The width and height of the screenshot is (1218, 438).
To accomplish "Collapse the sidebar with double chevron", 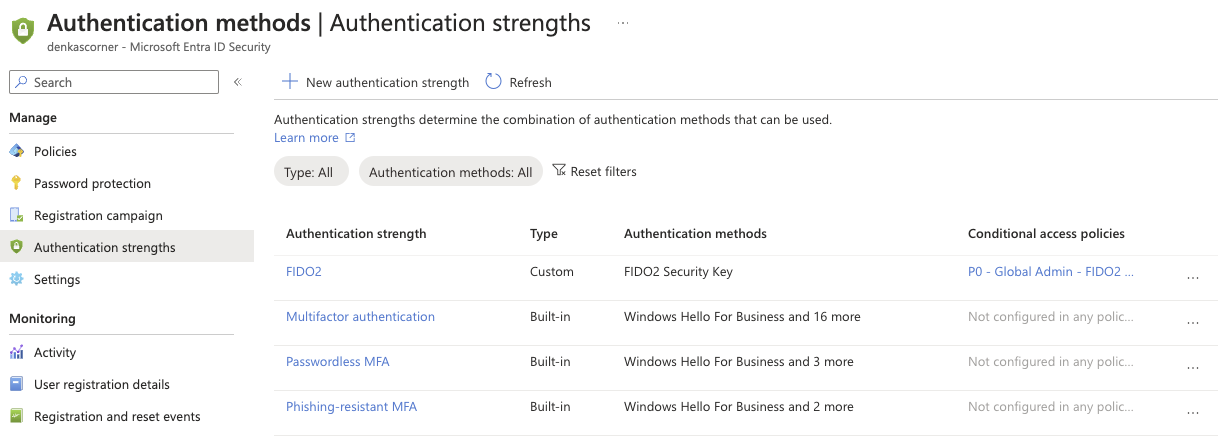I will point(238,82).
